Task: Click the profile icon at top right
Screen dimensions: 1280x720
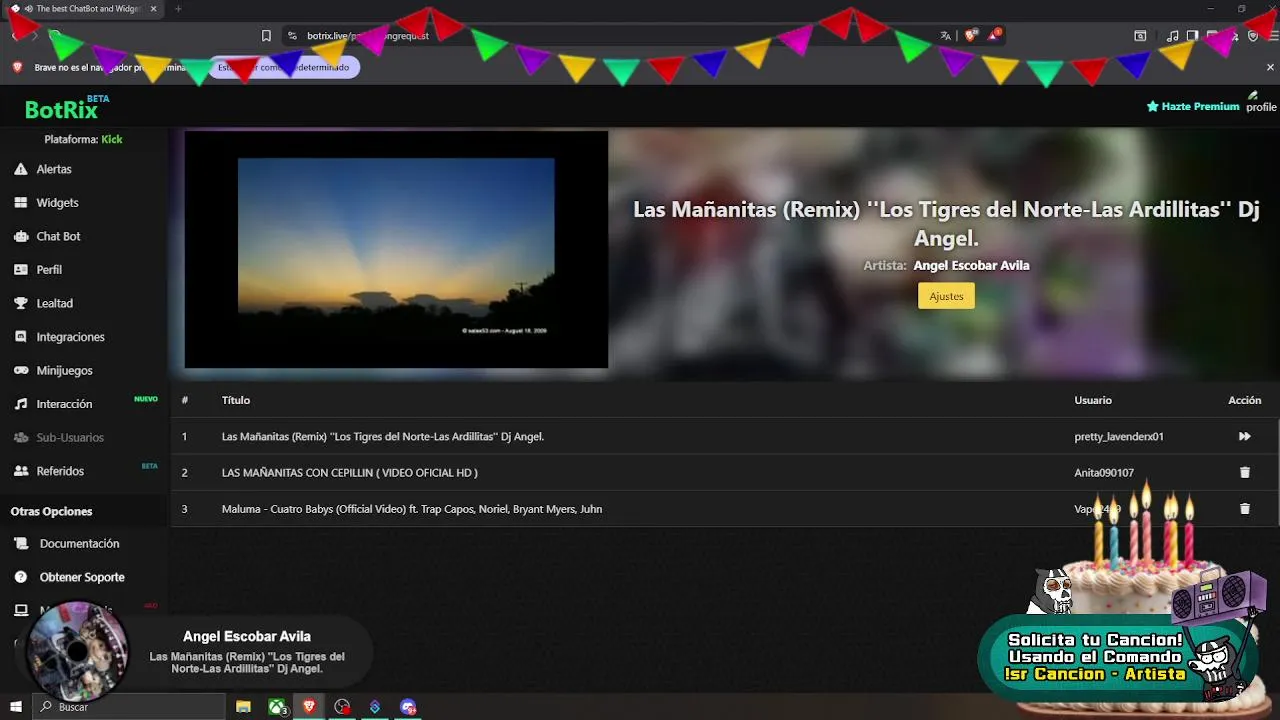Action: [1261, 102]
